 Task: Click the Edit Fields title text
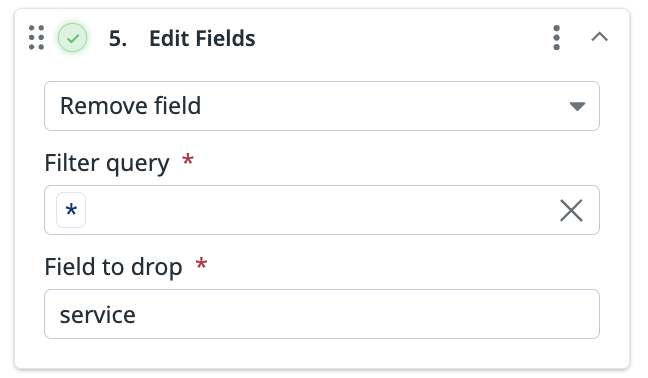(202, 38)
